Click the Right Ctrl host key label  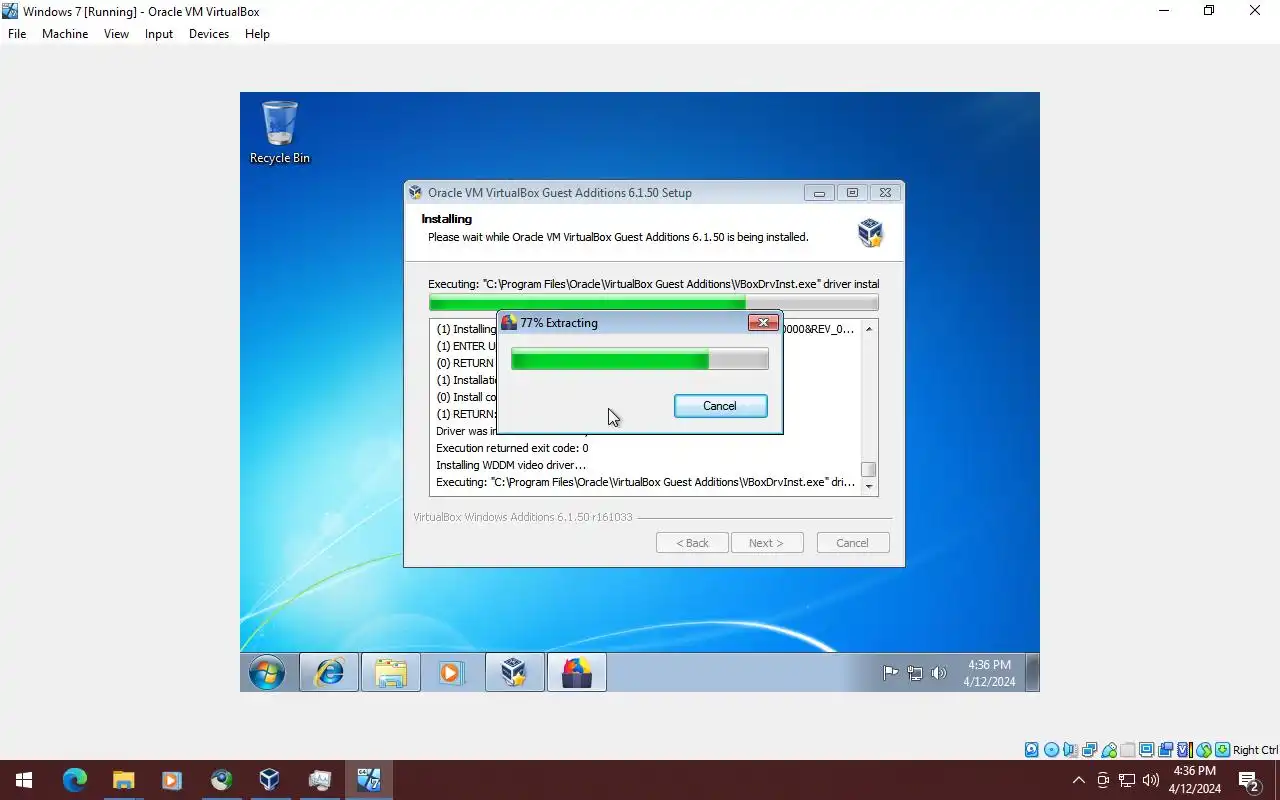click(x=1255, y=750)
